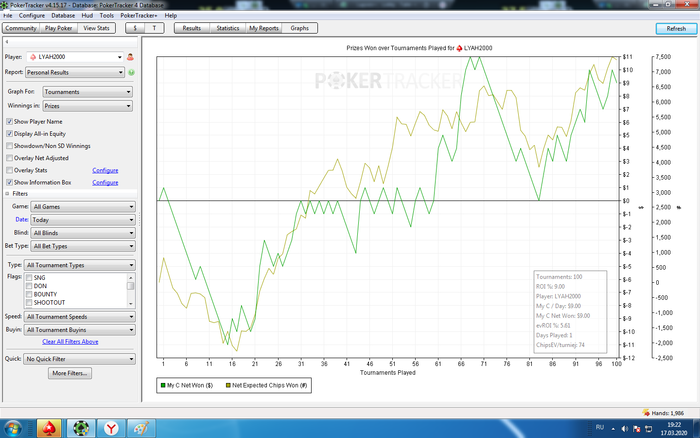Click Configure link next to Overlay Stats

click(x=105, y=170)
